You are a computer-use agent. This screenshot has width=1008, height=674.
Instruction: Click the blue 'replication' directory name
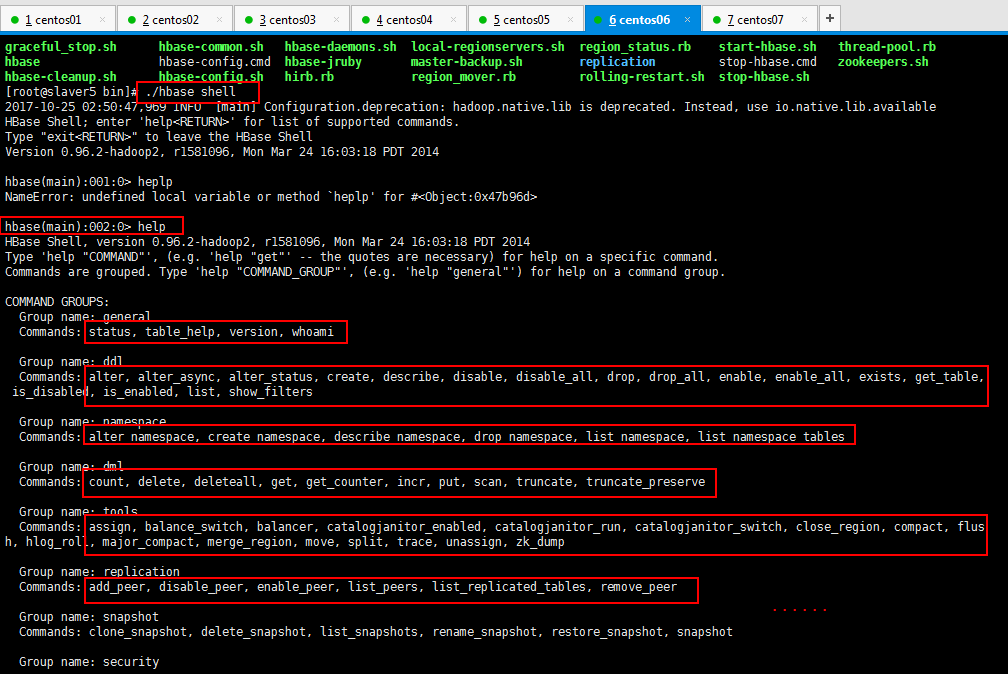pyautogui.click(x=617, y=62)
